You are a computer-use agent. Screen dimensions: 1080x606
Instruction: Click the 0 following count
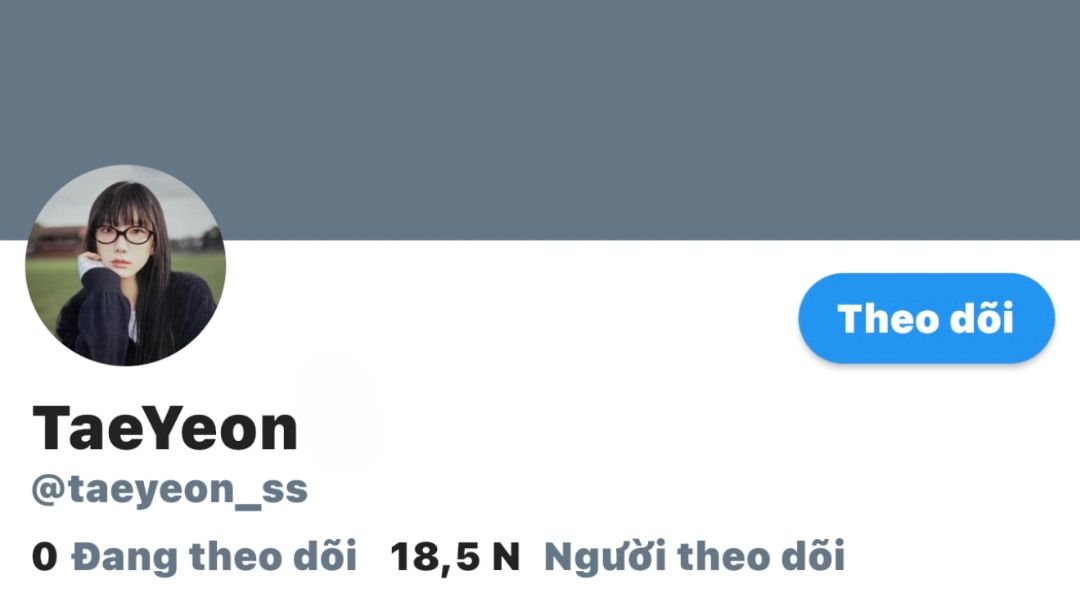pos(45,556)
